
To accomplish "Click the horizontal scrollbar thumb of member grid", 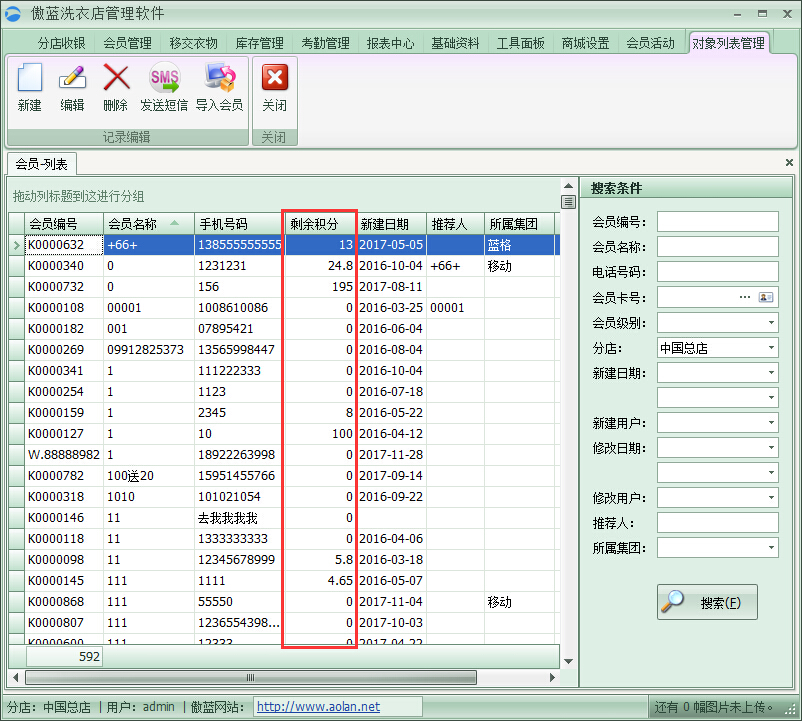I will pos(251,678).
